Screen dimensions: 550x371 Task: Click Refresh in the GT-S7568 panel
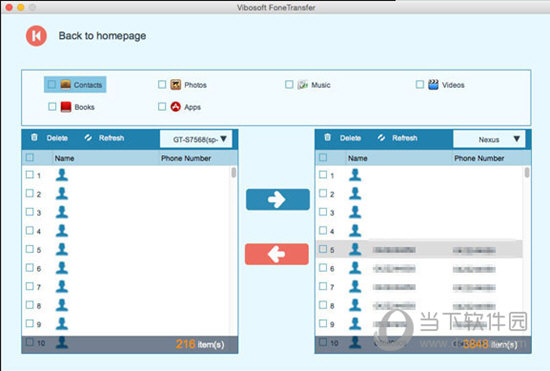(112, 138)
